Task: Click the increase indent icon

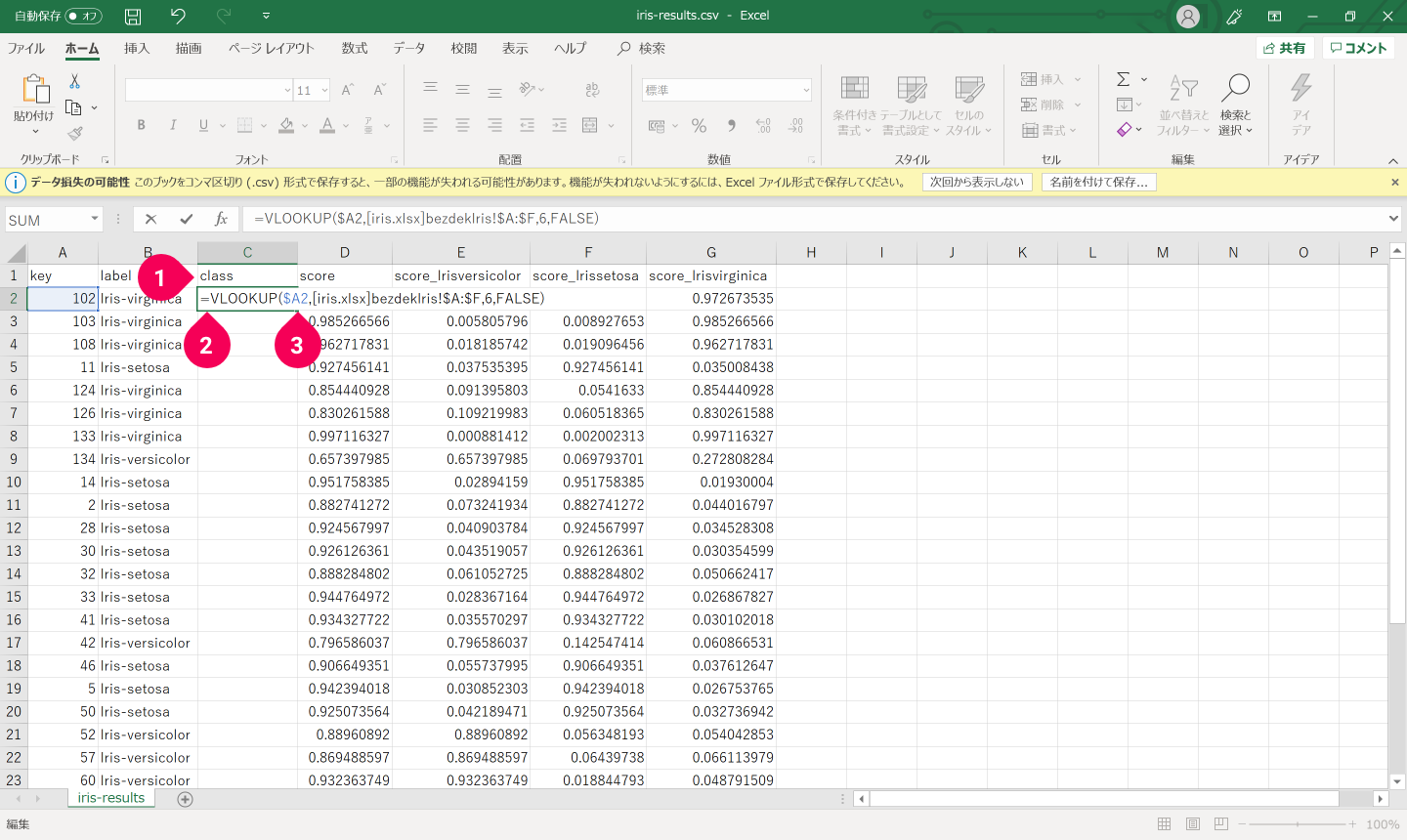Action: click(559, 125)
